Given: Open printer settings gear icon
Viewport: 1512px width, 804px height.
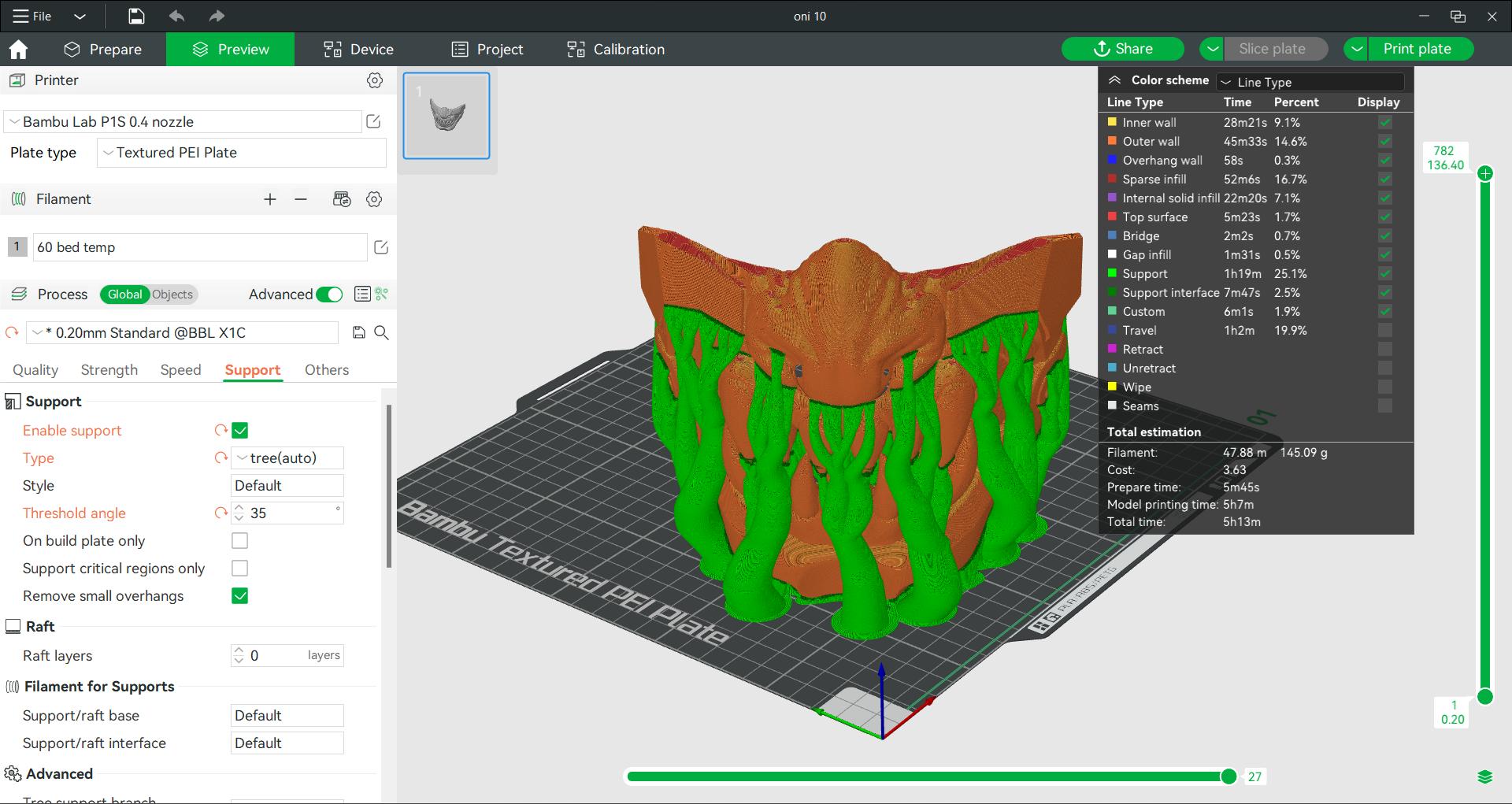Looking at the screenshot, I should (375, 80).
